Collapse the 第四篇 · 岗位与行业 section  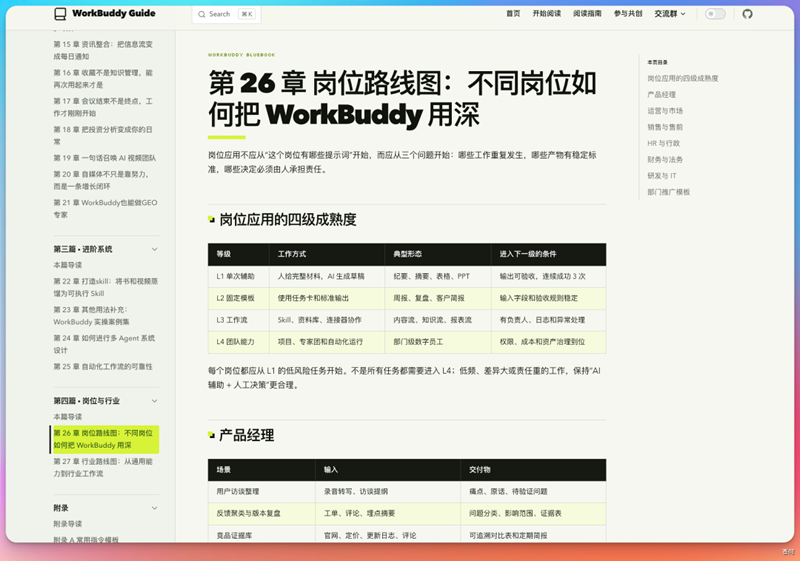point(155,401)
